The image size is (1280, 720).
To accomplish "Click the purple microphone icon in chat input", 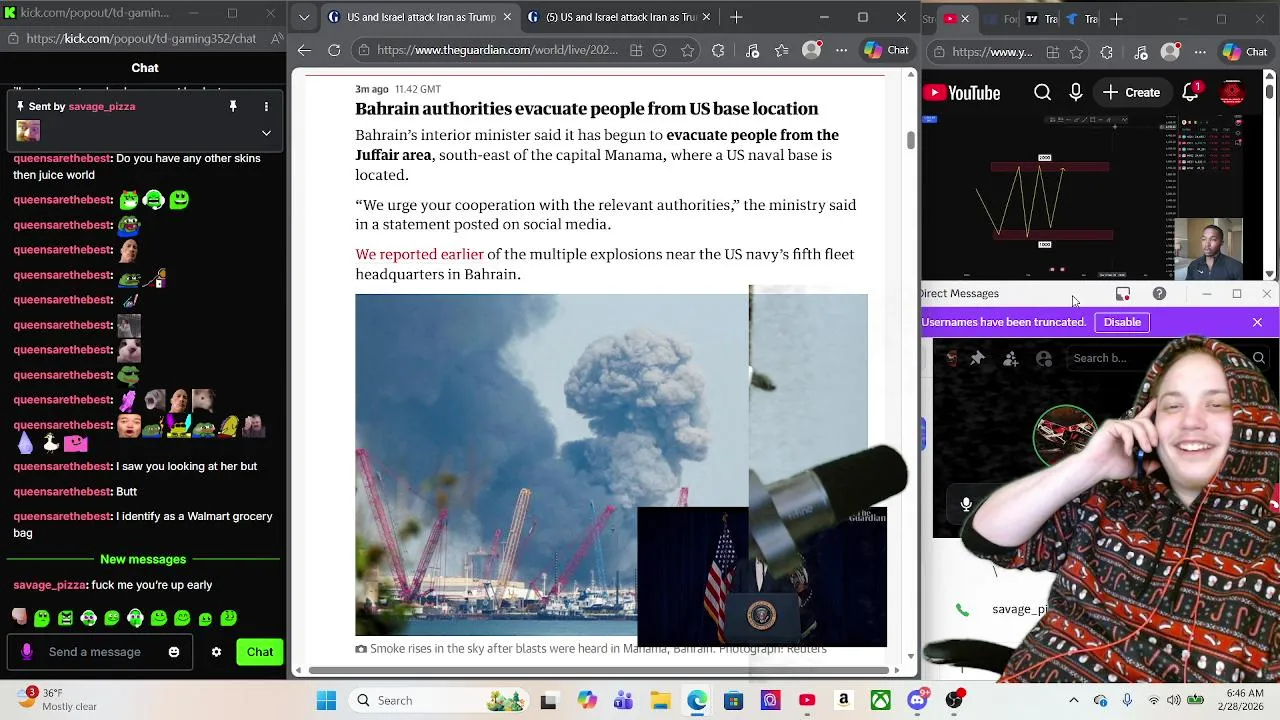I will pos(27,652).
